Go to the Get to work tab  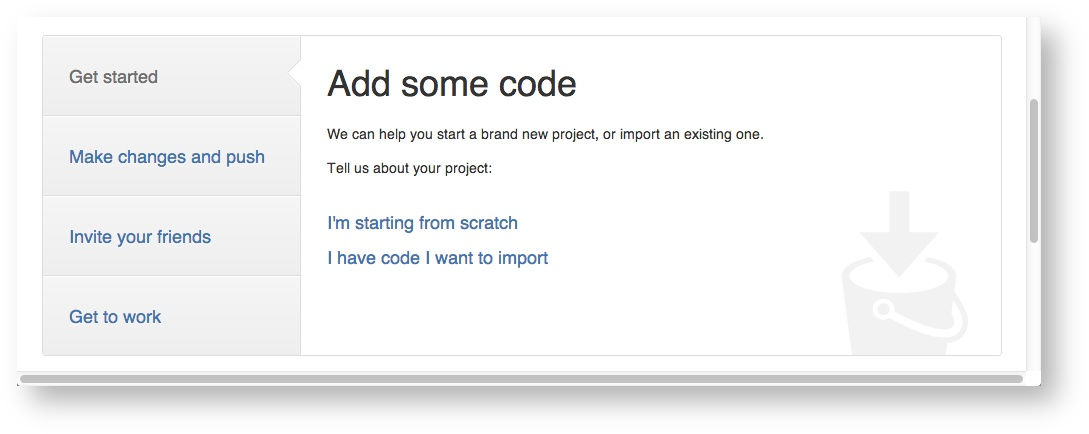click(115, 317)
